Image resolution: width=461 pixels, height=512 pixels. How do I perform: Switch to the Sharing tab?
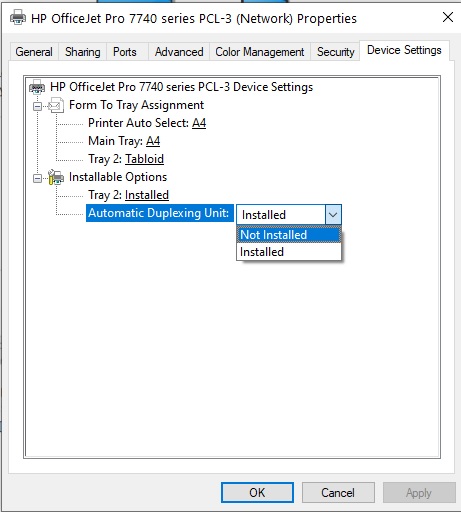click(x=83, y=52)
